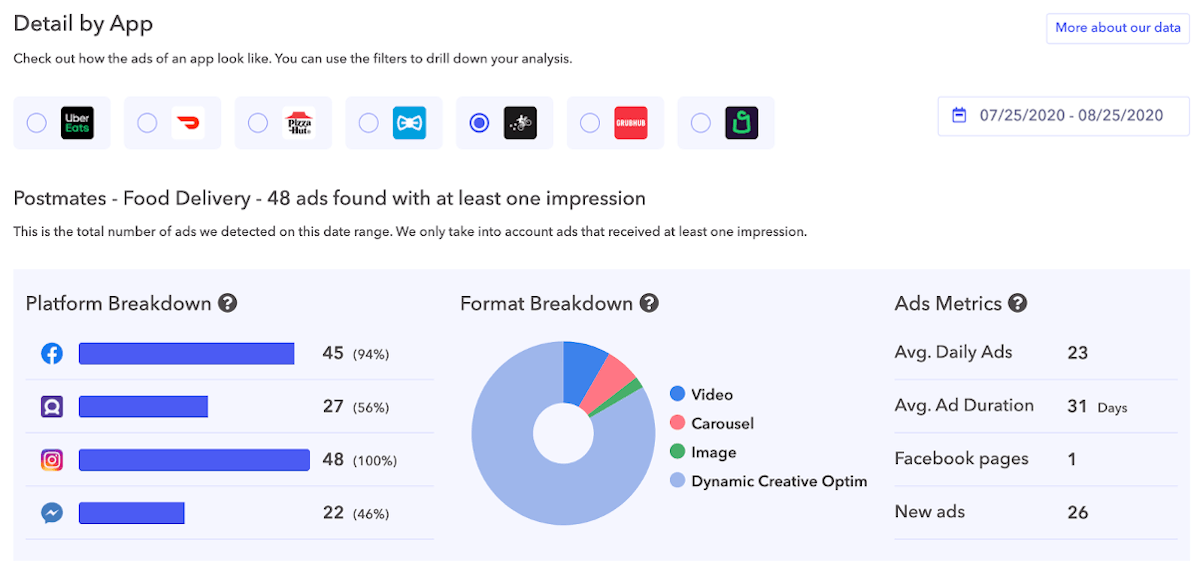The width and height of the screenshot is (1200, 572).
Task: Click the Facebook platform icon
Action: pos(52,353)
